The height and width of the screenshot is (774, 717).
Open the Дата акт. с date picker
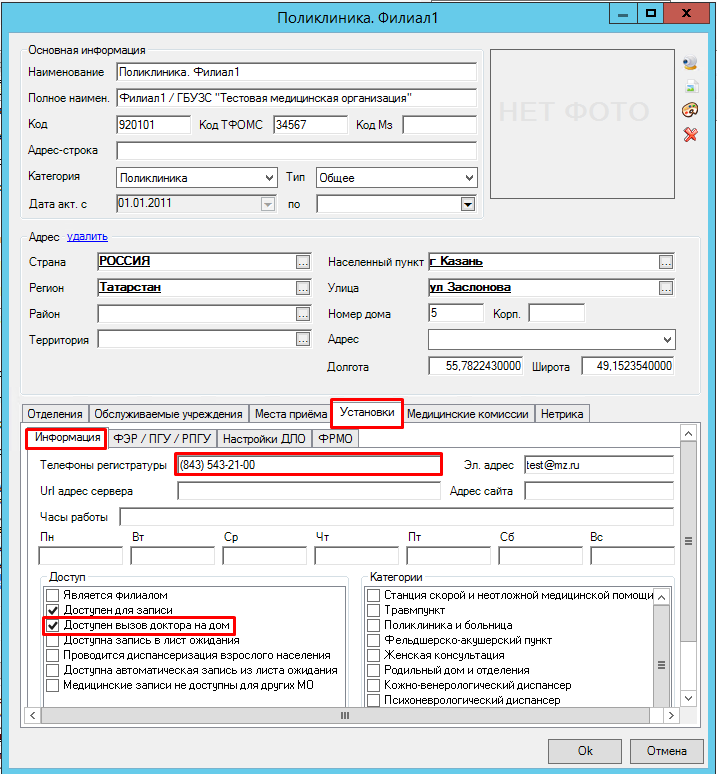click(268, 204)
